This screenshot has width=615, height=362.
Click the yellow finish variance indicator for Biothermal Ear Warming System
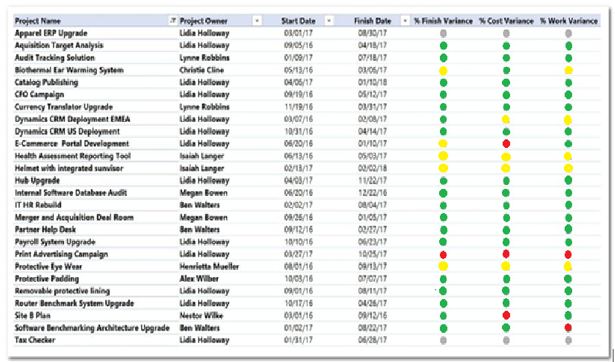443,71
